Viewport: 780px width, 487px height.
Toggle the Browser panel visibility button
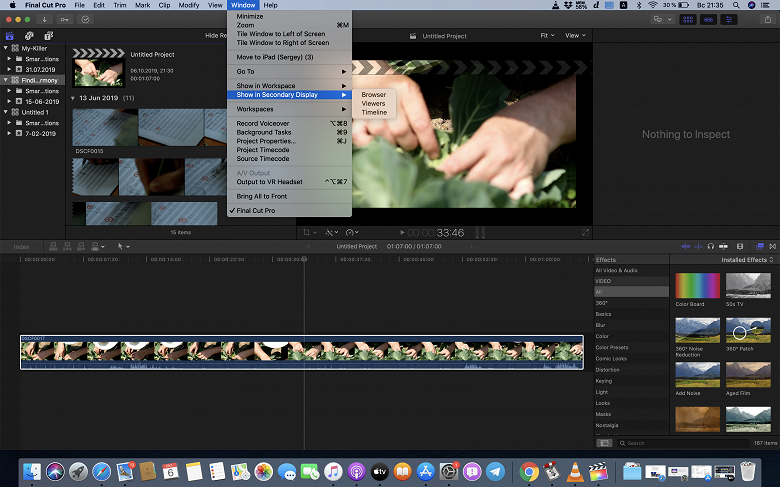point(690,19)
